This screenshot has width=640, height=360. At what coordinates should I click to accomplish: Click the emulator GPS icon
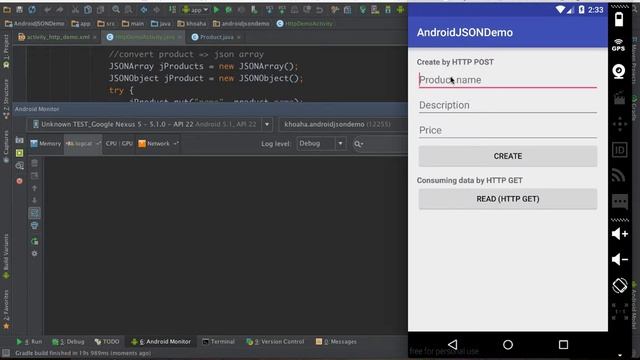click(619, 45)
